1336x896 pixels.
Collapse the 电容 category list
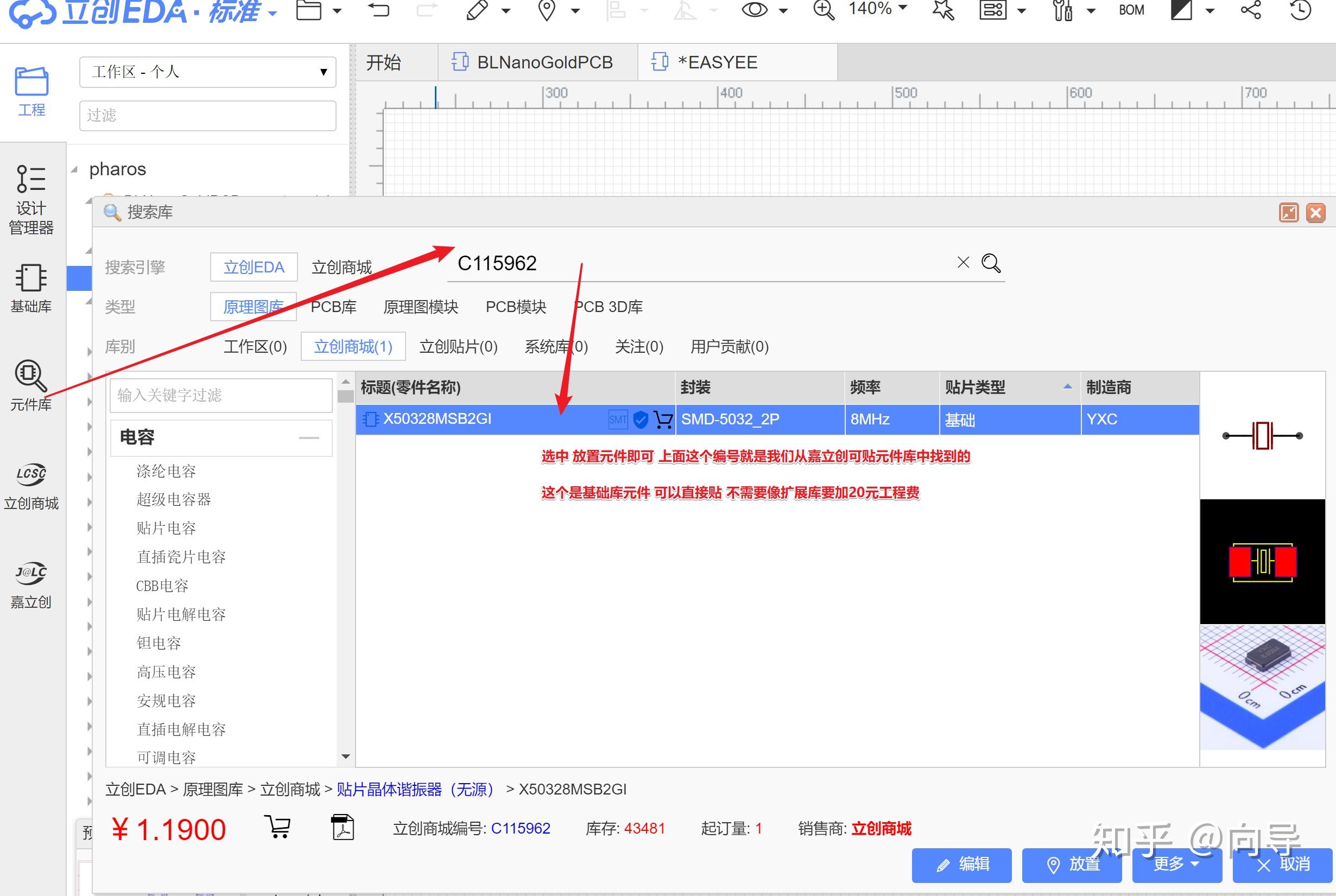tap(308, 438)
